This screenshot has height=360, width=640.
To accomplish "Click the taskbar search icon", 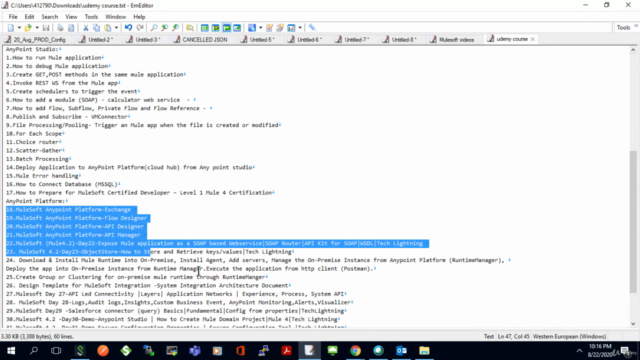I will [34, 351].
